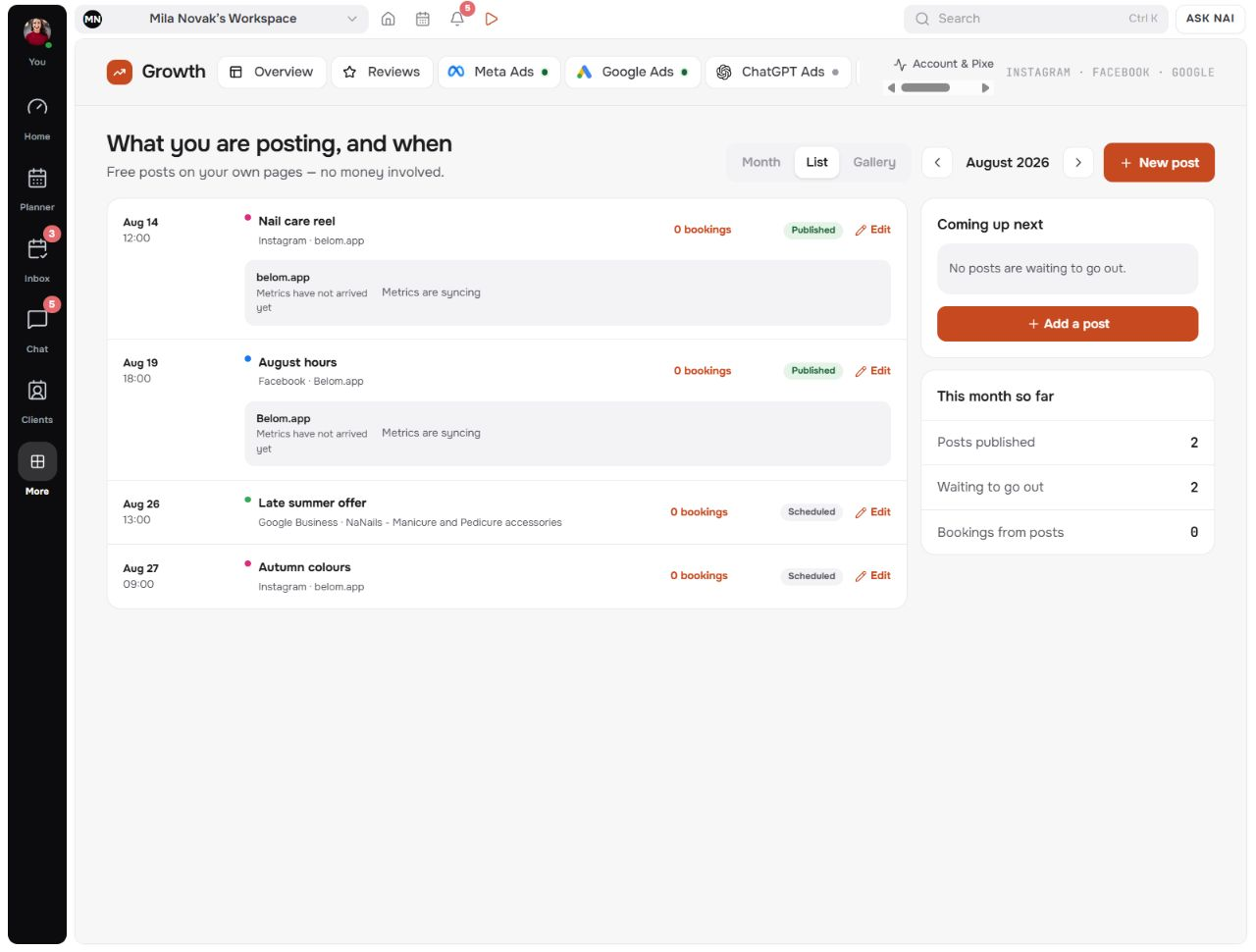Screen dimensions: 1256x952
Task: Click the orange play icon in top bar
Action: pyautogui.click(x=492, y=19)
